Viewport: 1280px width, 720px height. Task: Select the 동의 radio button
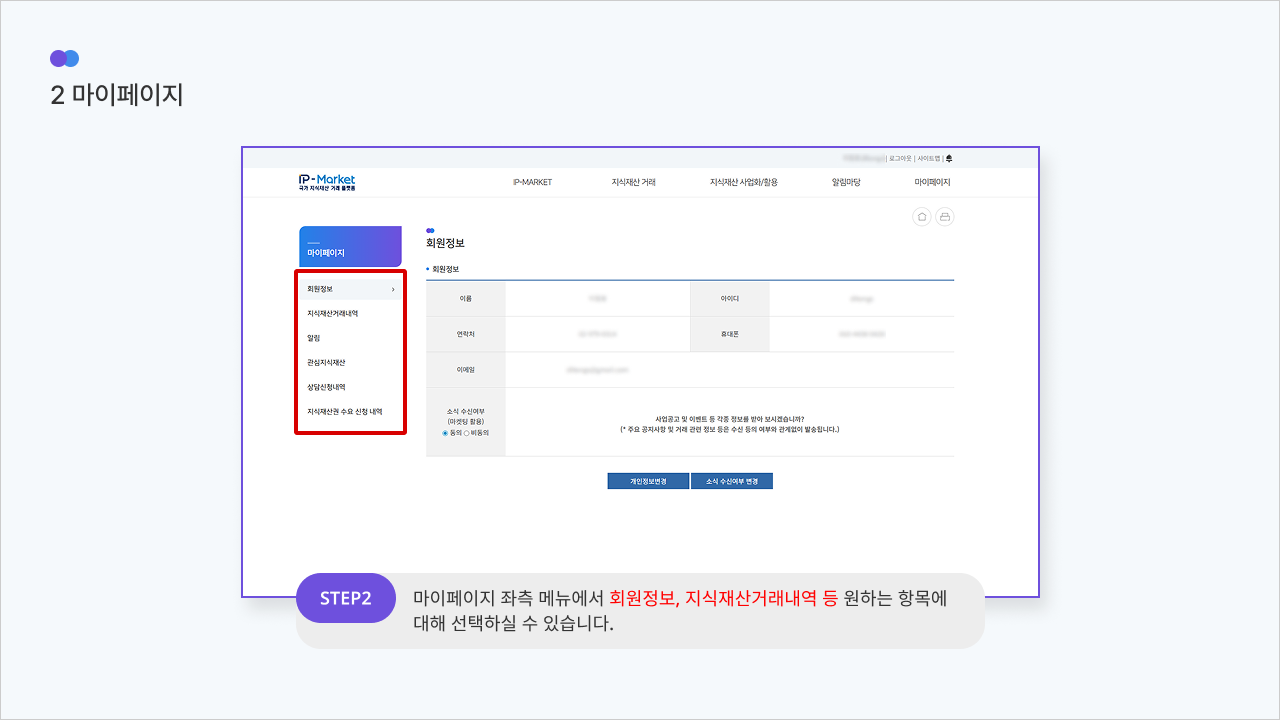pyautogui.click(x=445, y=433)
